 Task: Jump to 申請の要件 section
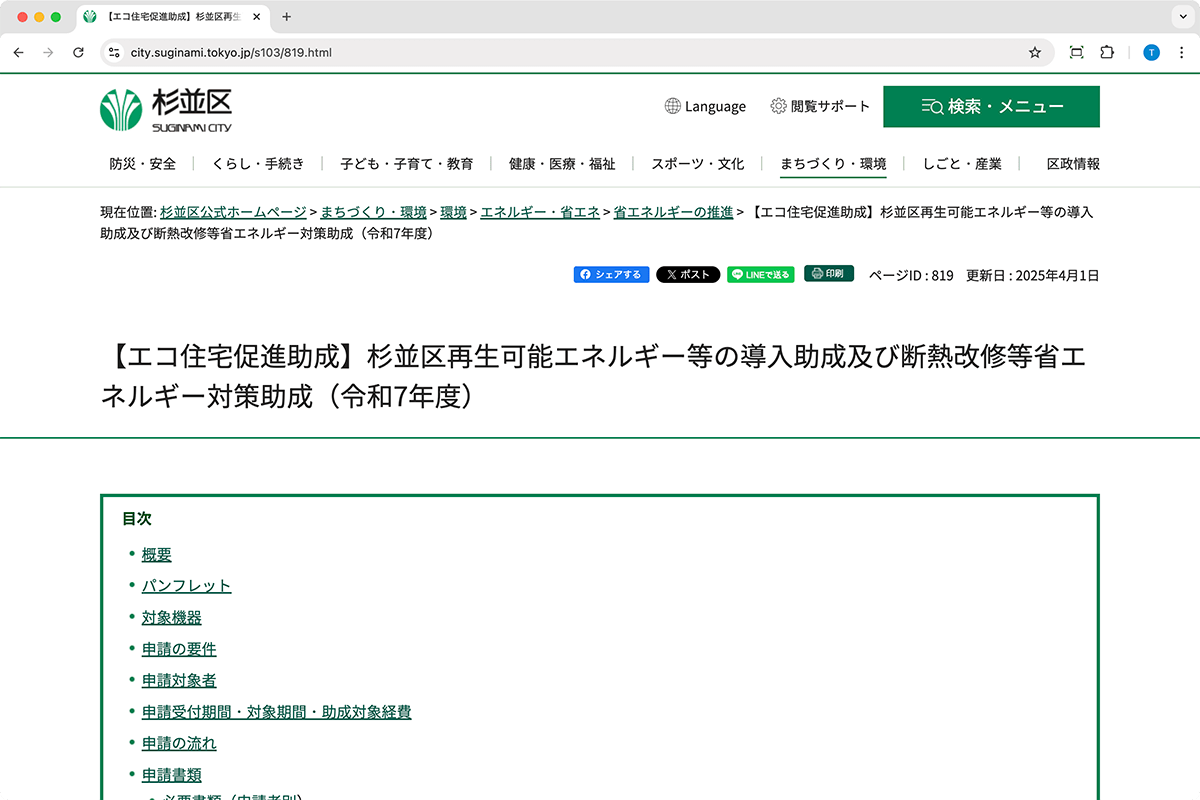[x=179, y=649]
